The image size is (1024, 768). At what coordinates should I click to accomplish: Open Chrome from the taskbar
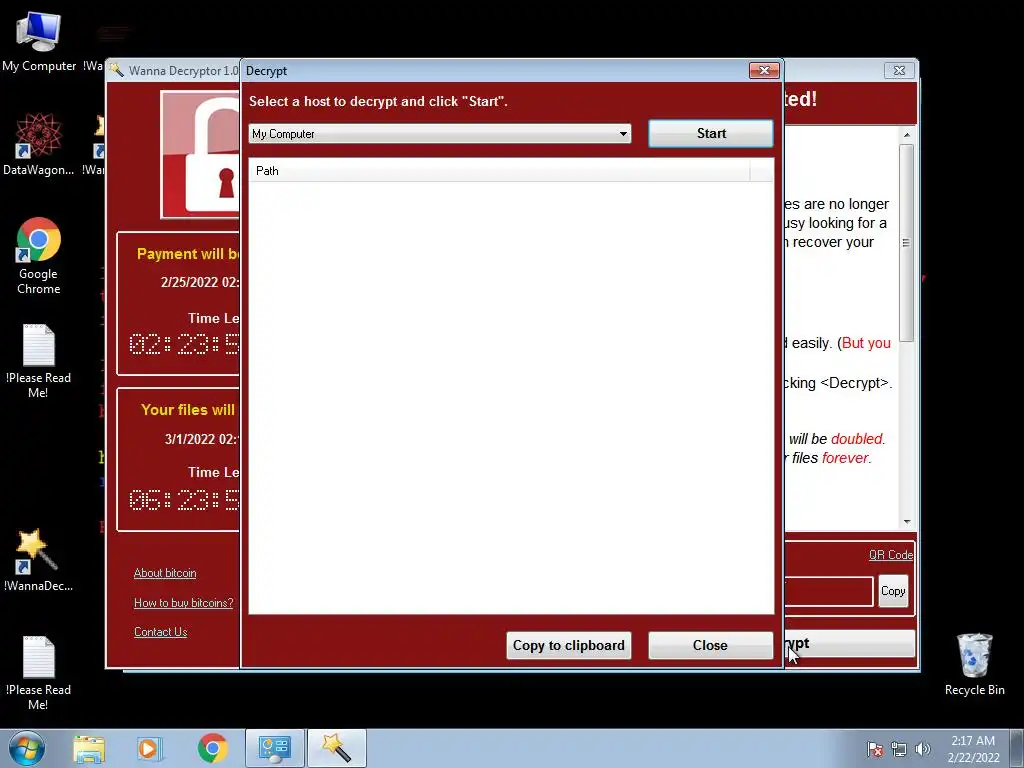tap(212, 748)
